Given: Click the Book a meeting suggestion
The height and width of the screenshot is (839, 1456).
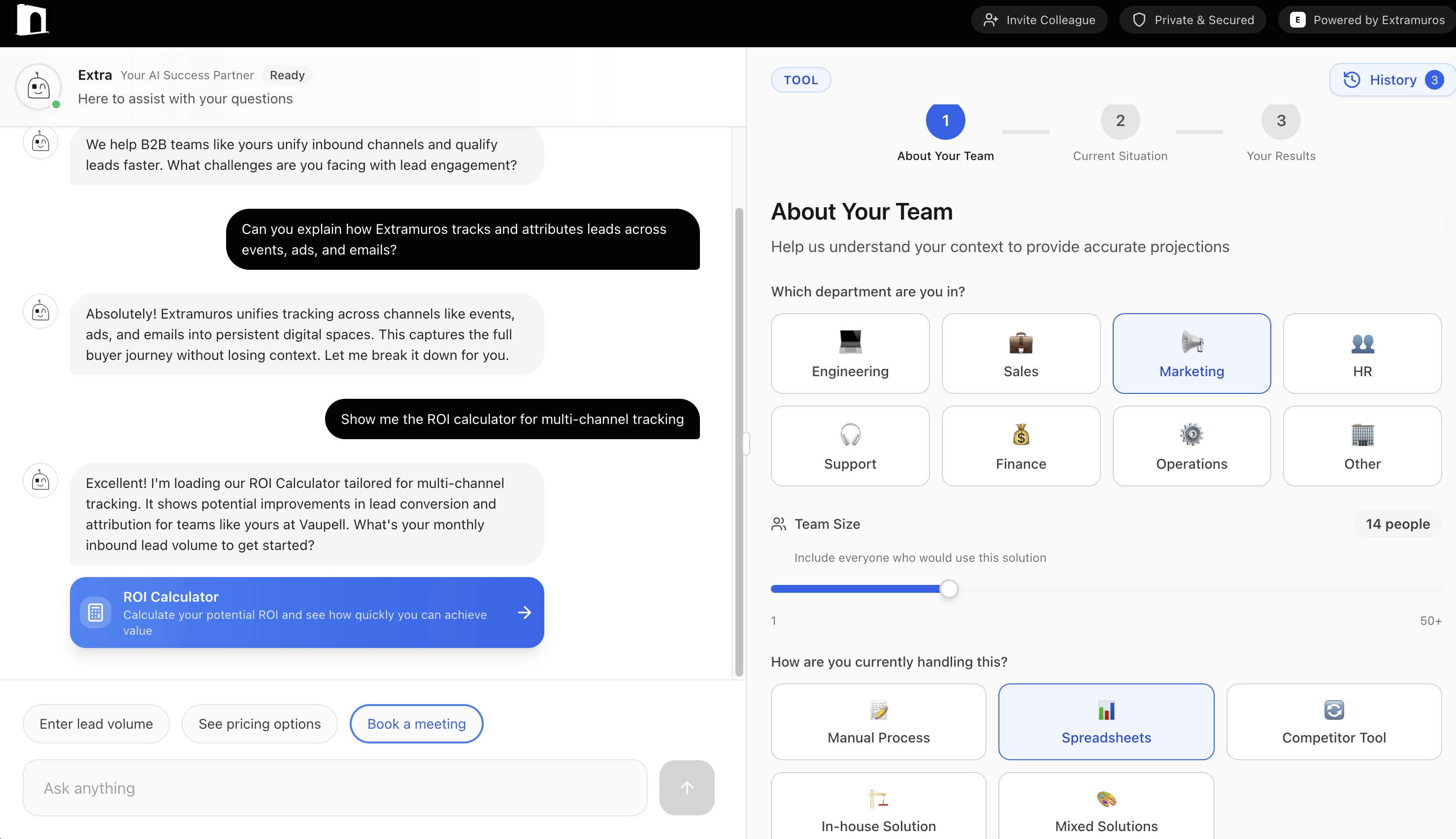Looking at the screenshot, I should pos(416,724).
